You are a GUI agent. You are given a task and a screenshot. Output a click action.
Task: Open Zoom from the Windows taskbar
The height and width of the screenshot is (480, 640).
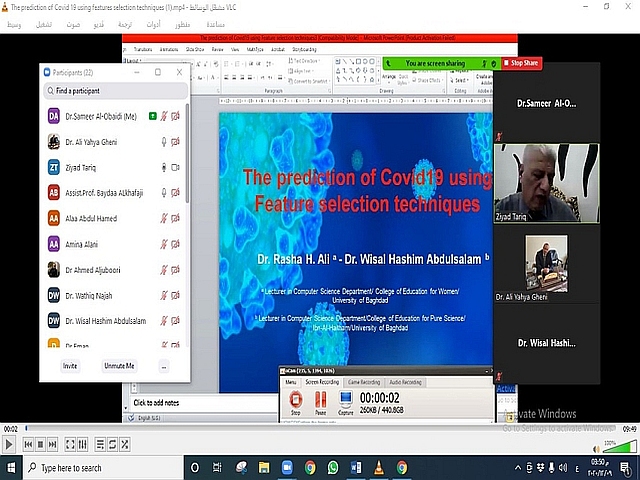click(287, 467)
